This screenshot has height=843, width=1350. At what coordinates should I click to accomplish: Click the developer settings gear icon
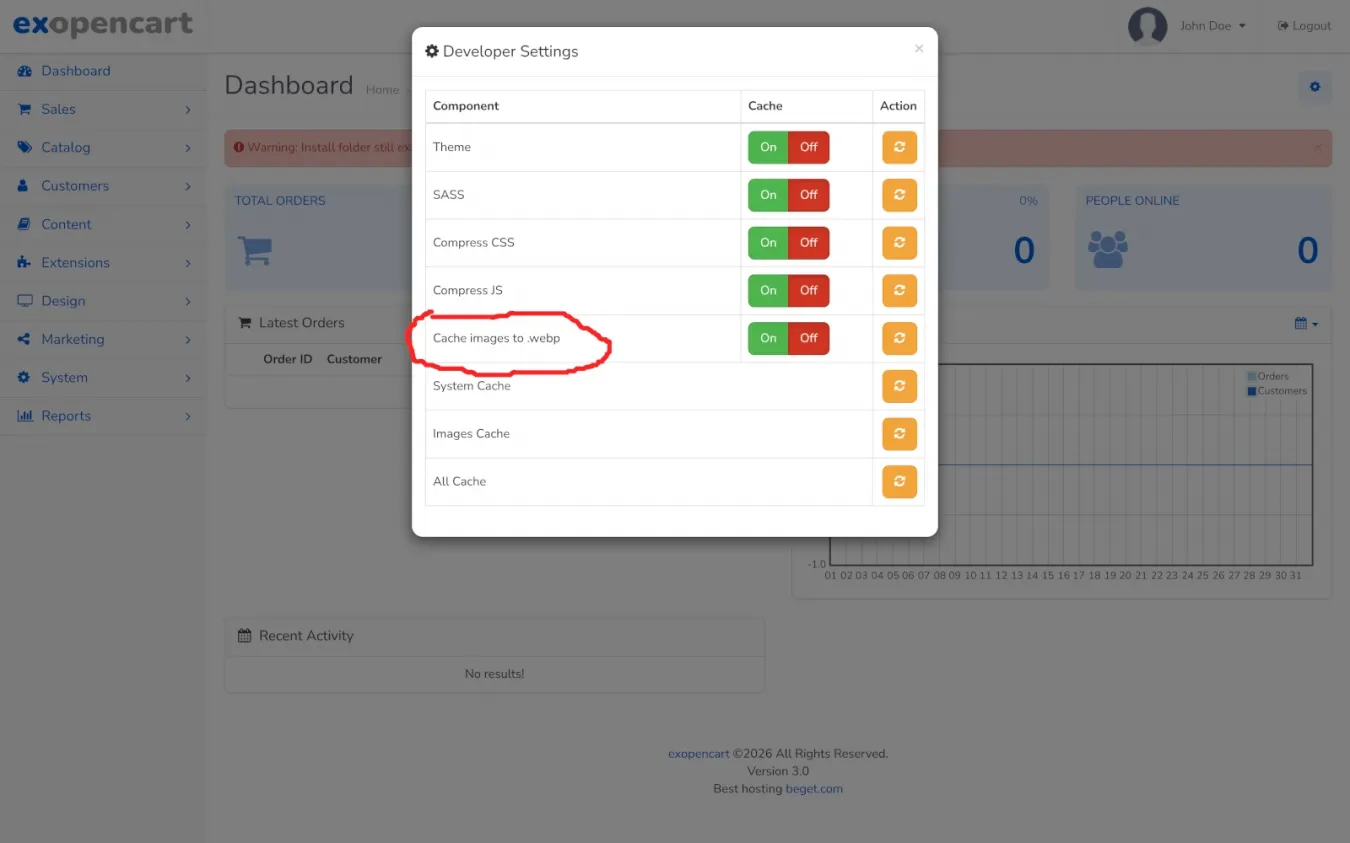click(1314, 87)
